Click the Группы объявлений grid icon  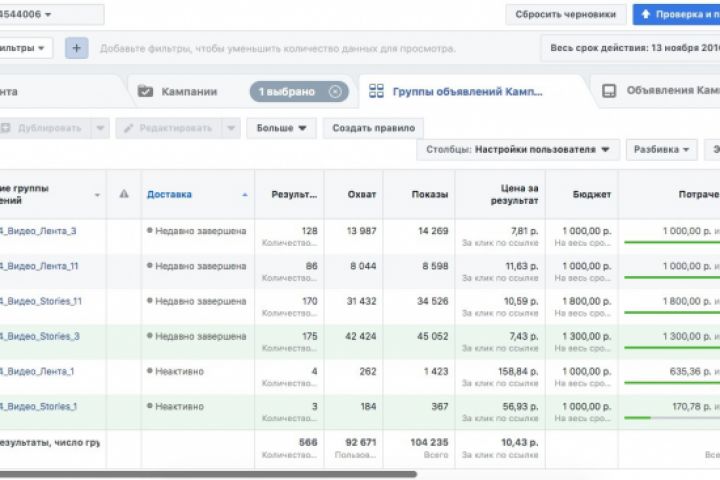coord(376,91)
